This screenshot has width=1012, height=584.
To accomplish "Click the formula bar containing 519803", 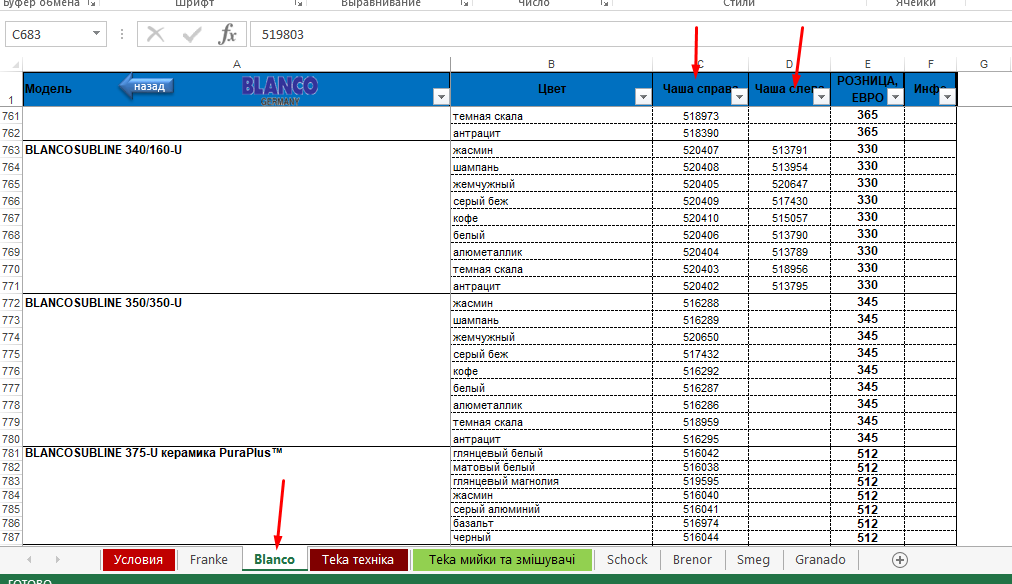I will tap(631, 34).
